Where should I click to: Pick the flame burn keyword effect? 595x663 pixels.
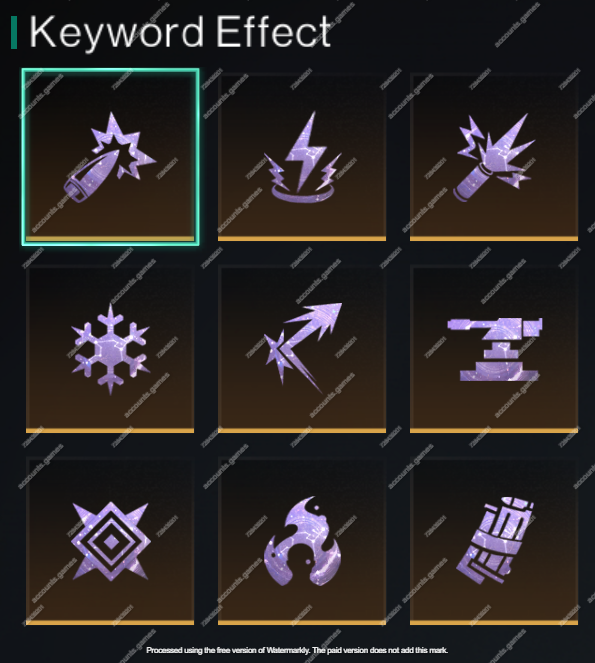coord(302,541)
